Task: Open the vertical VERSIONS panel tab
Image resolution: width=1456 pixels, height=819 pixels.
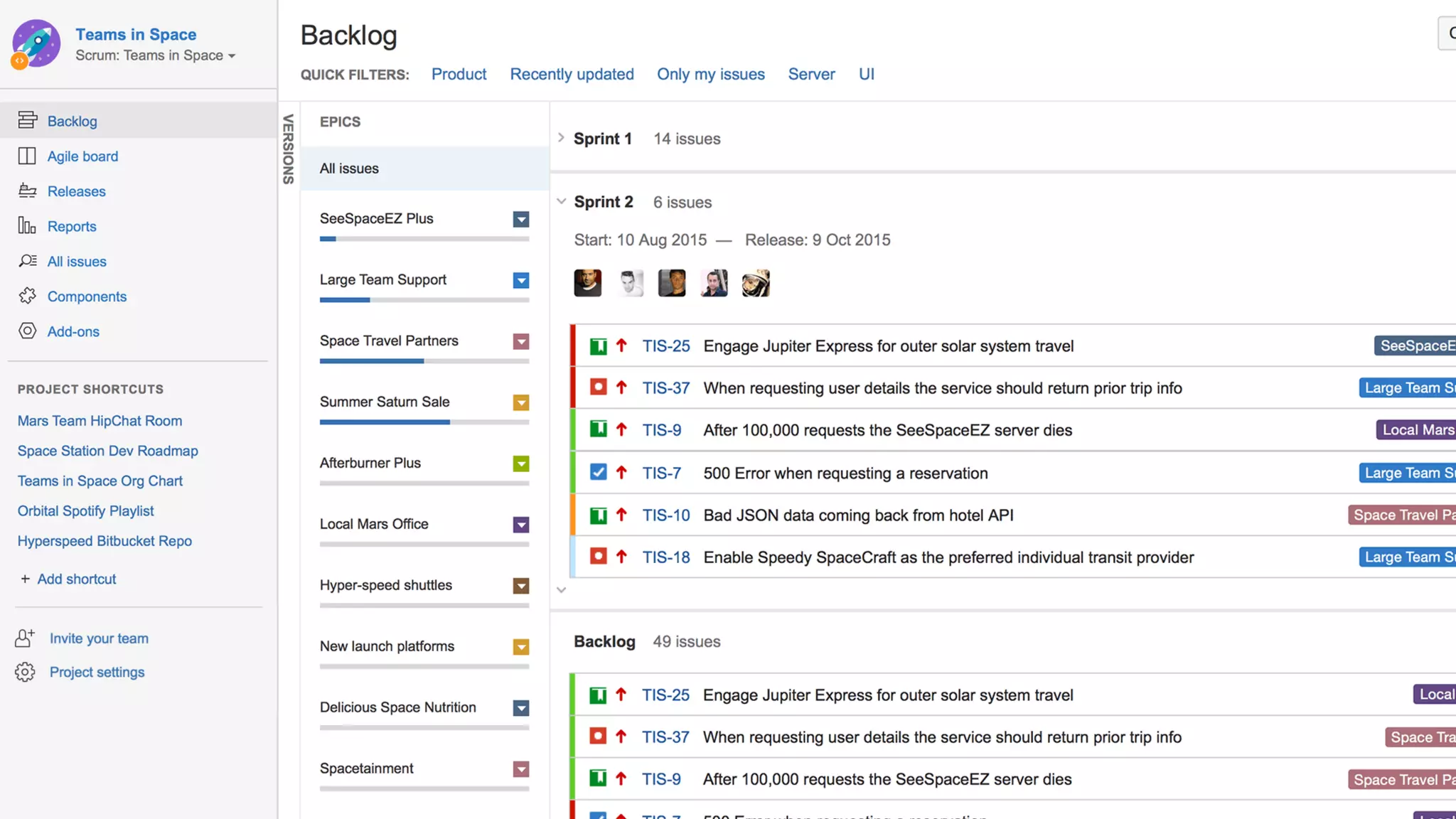Action: coord(288,149)
